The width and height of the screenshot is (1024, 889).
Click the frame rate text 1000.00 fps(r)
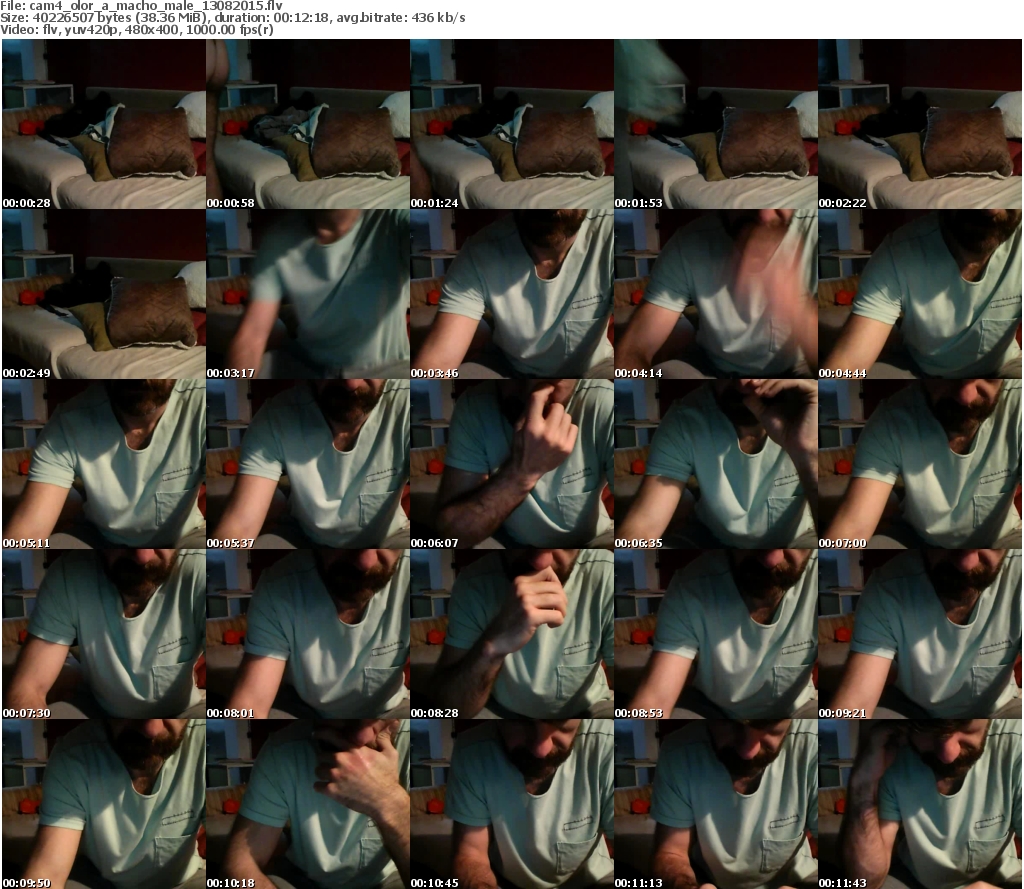point(229,29)
